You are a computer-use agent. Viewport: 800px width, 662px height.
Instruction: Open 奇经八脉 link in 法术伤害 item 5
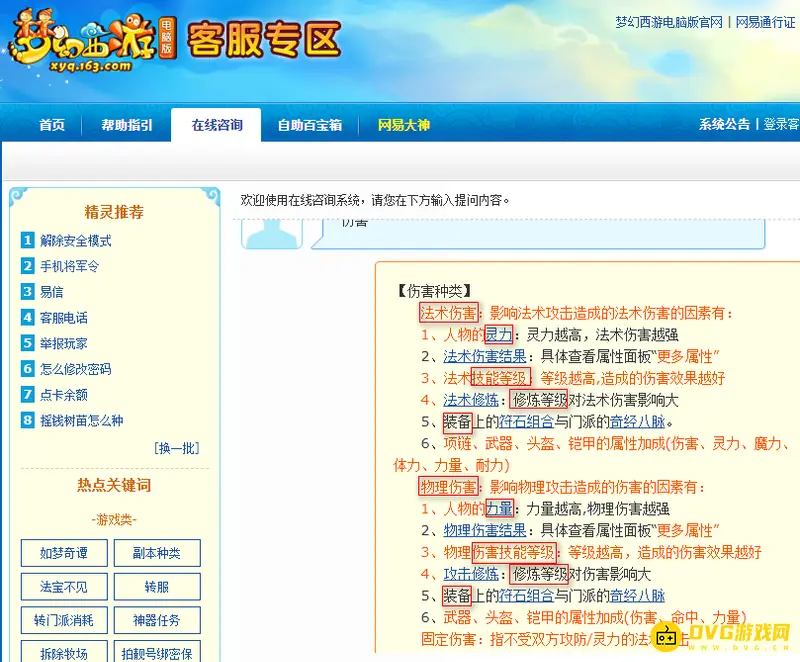[x=637, y=422]
